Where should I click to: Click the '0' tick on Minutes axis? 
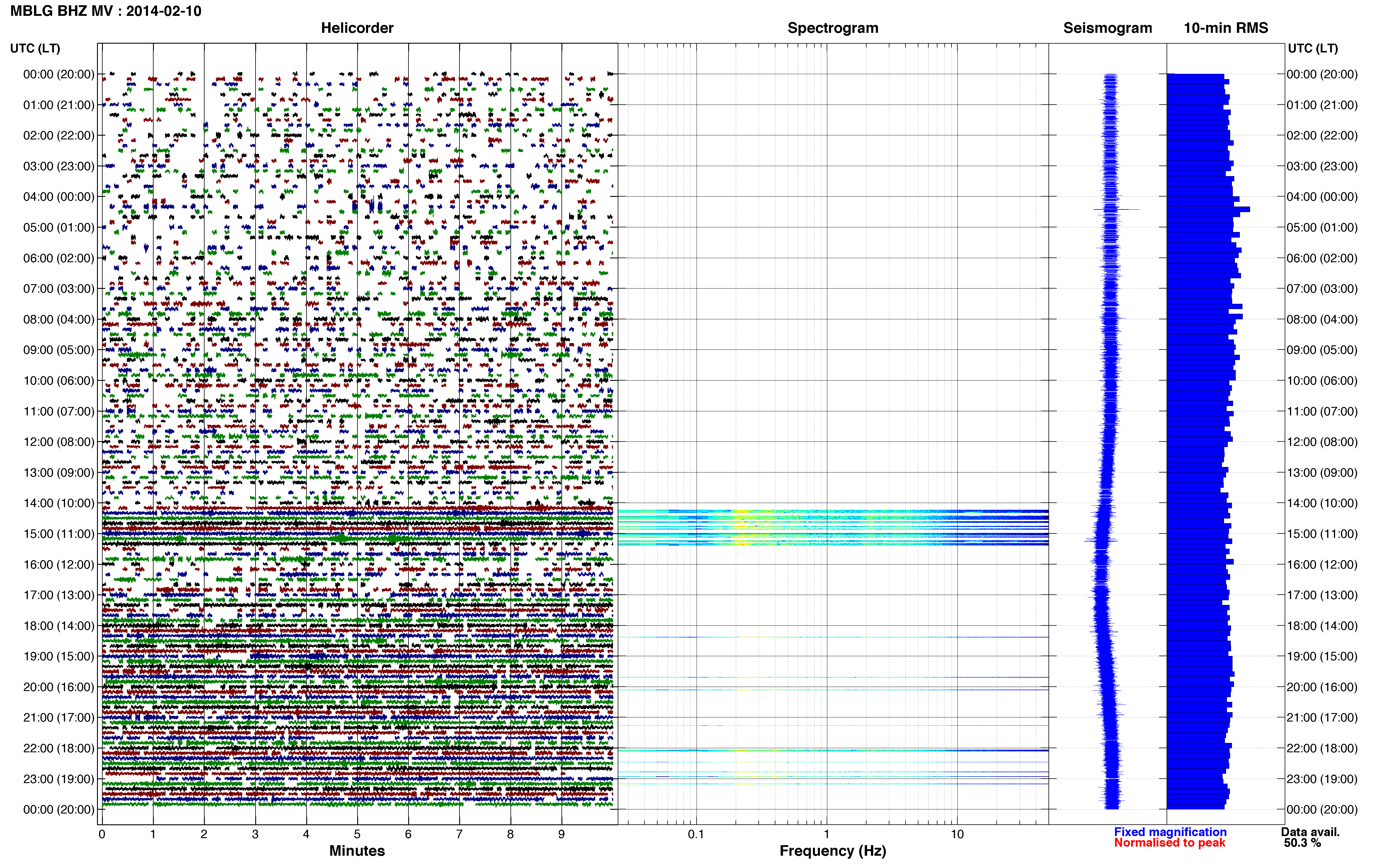tap(102, 834)
